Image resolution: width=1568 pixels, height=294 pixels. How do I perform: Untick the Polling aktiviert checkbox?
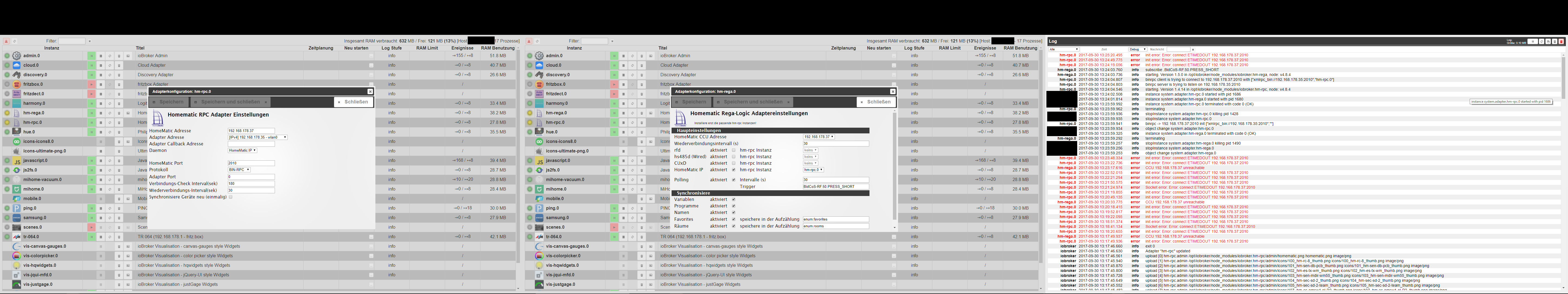pos(733,180)
